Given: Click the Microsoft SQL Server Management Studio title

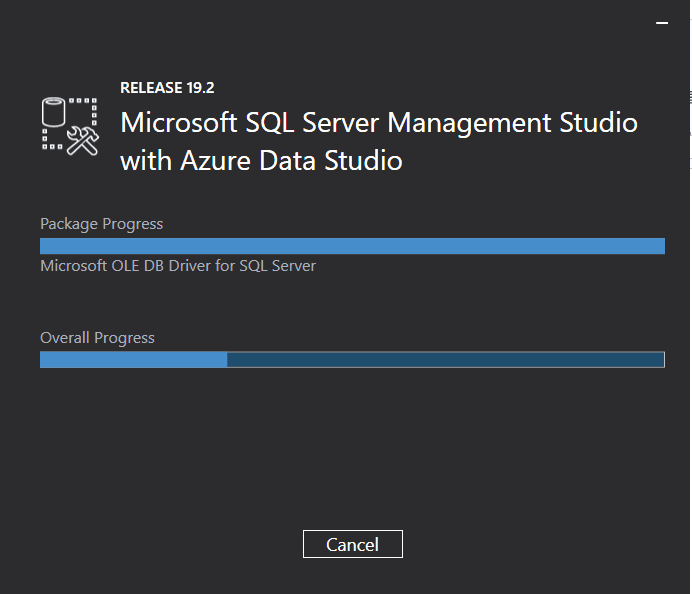Looking at the screenshot, I should 378,123.
